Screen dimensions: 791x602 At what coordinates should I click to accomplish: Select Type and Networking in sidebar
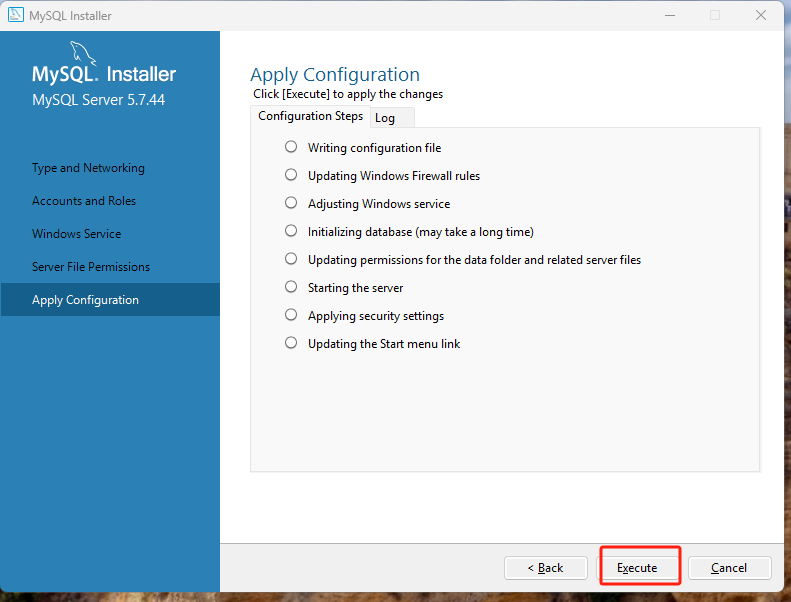(x=88, y=168)
